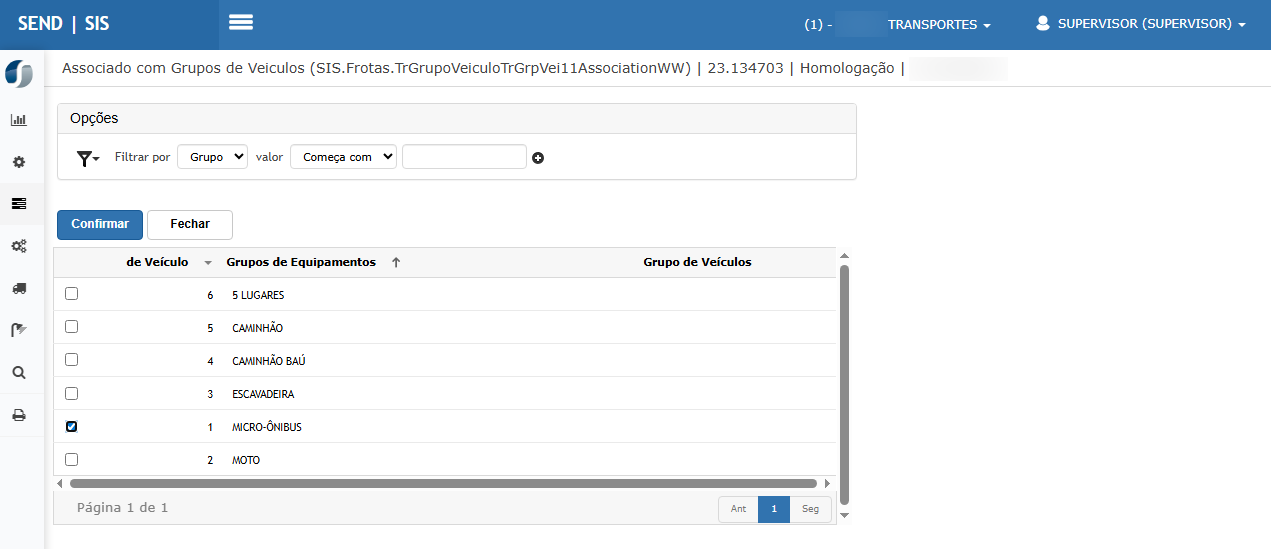The image size is (1271, 549).
Task: Click the filter value text input
Action: click(x=464, y=157)
